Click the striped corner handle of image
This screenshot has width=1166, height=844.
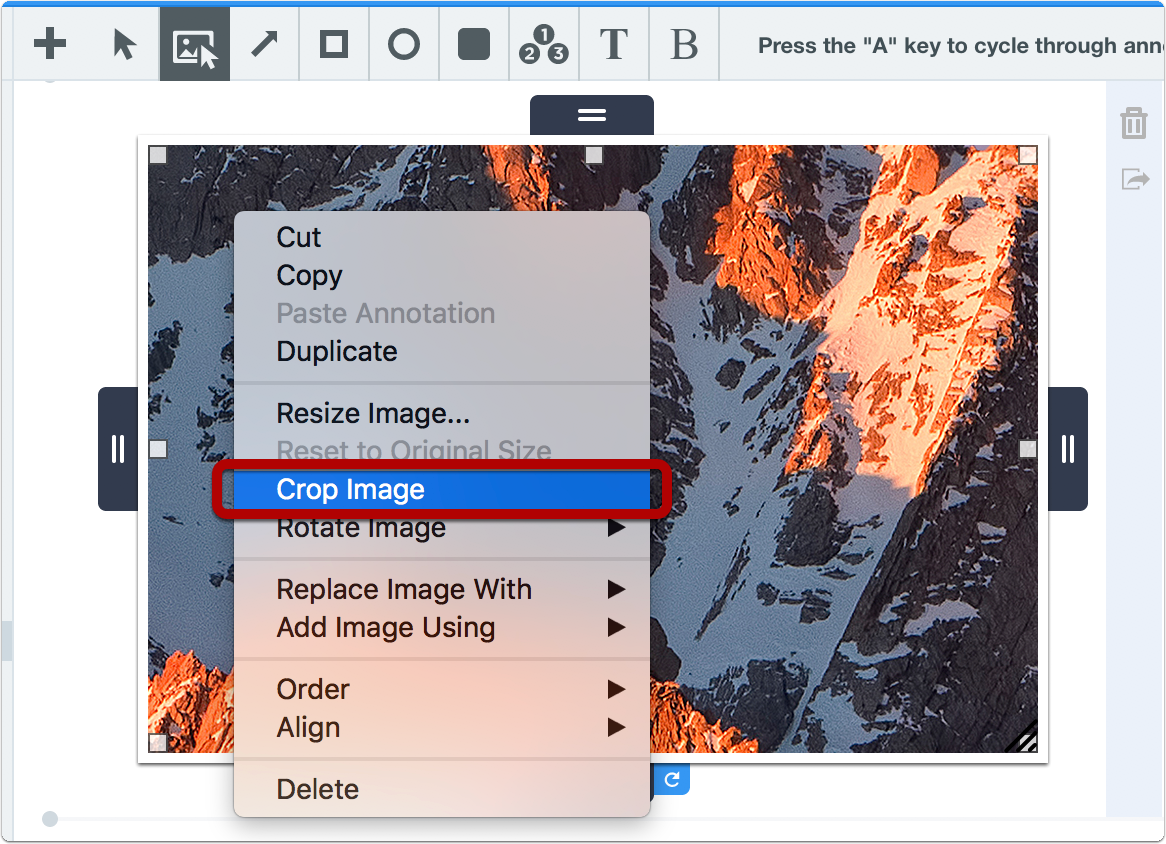pyautogui.click(x=1024, y=739)
